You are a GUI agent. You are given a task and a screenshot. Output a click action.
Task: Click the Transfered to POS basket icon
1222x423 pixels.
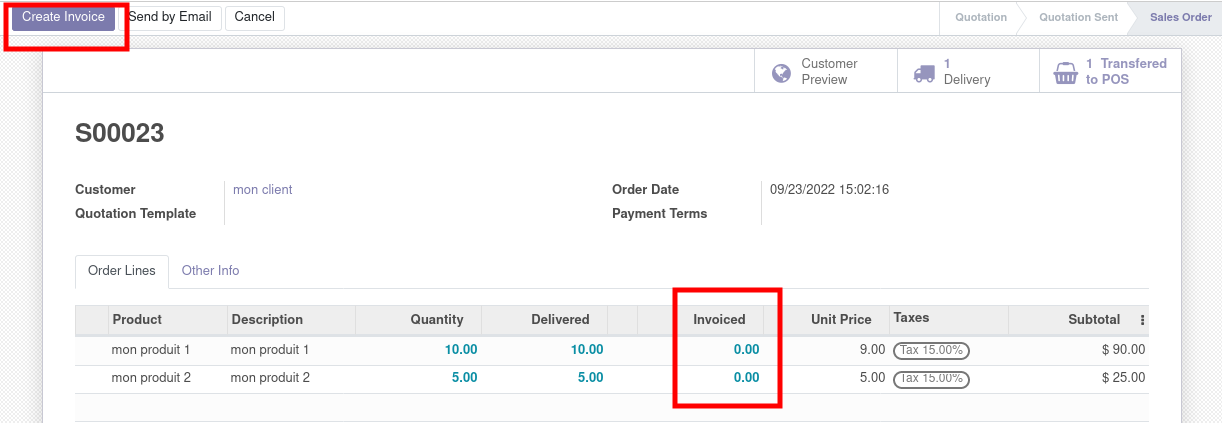coord(1066,72)
